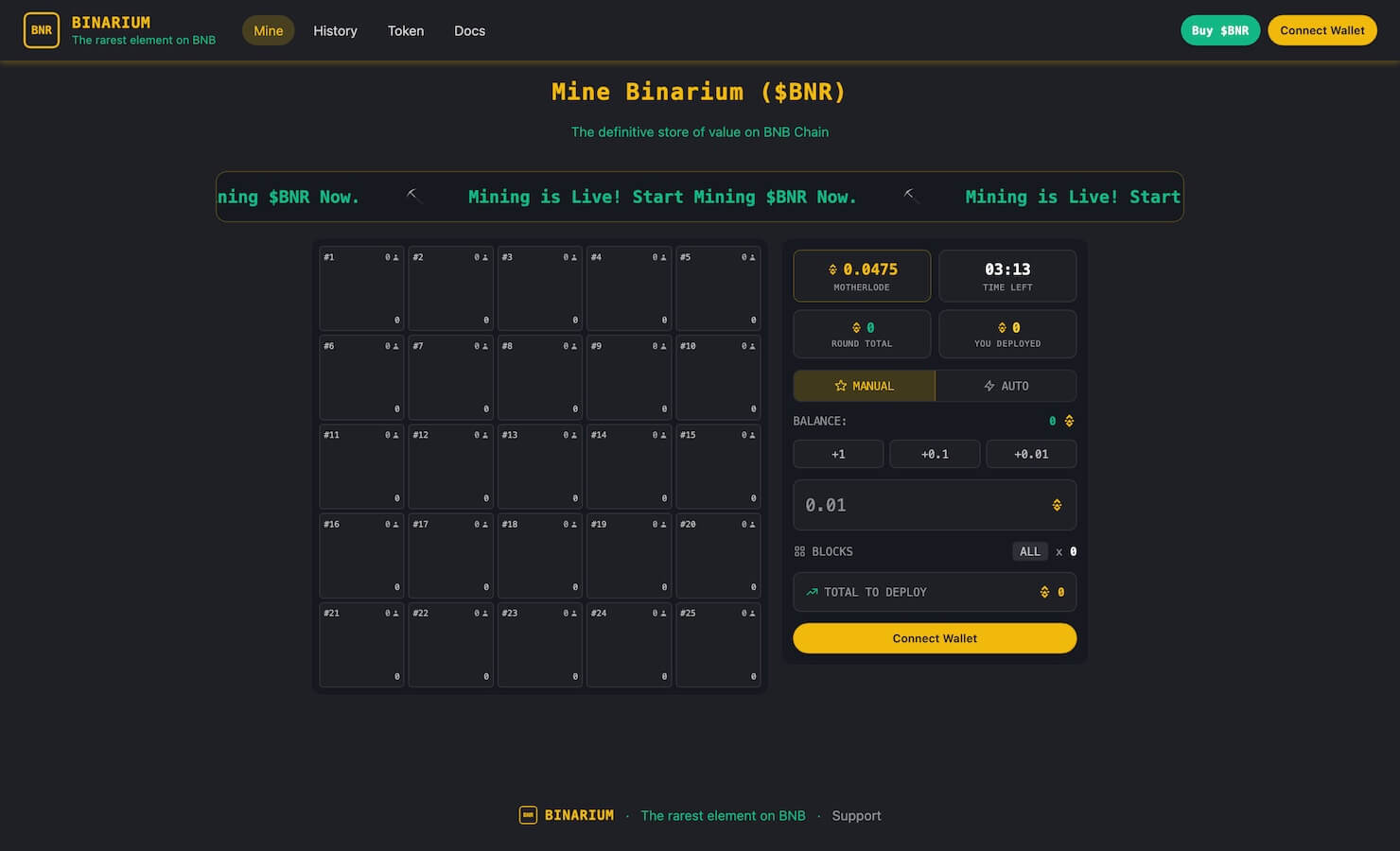The width and height of the screenshot is (1400, 851).
Task: Click the trend arrow icon in Total to Deploy
Action: [812, 592]
